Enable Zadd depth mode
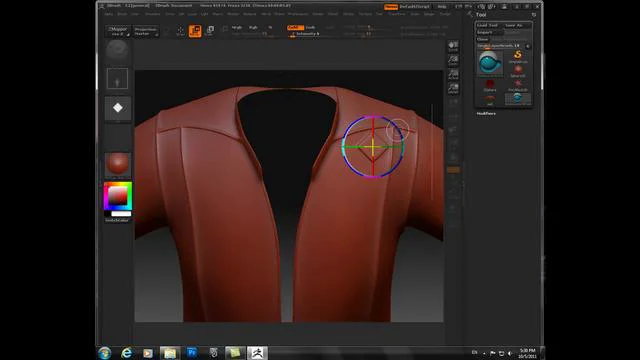This screenshot has height=360, width=640. click(x=295, y=27)
